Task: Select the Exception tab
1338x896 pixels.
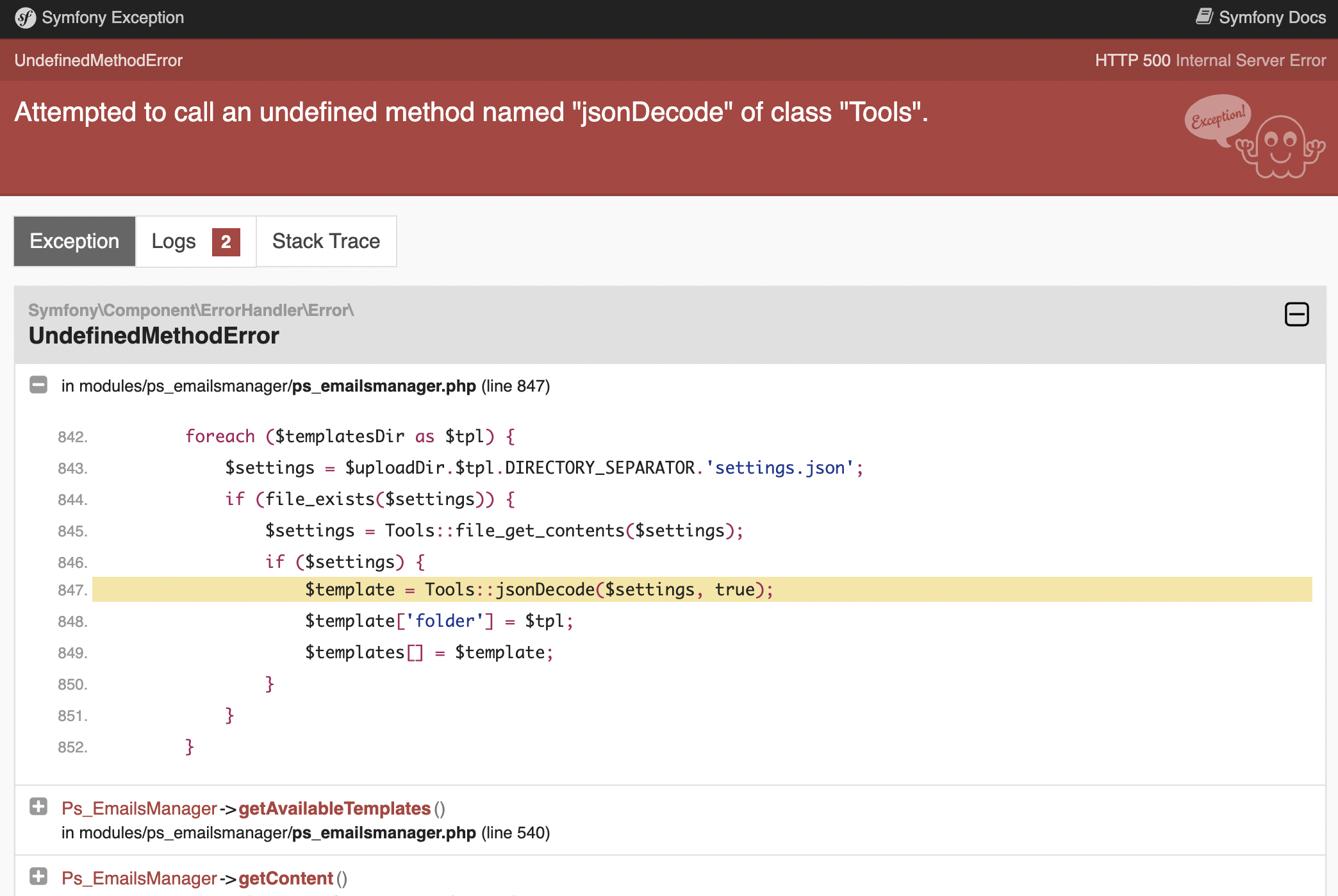Action: [x=74, y=242]
